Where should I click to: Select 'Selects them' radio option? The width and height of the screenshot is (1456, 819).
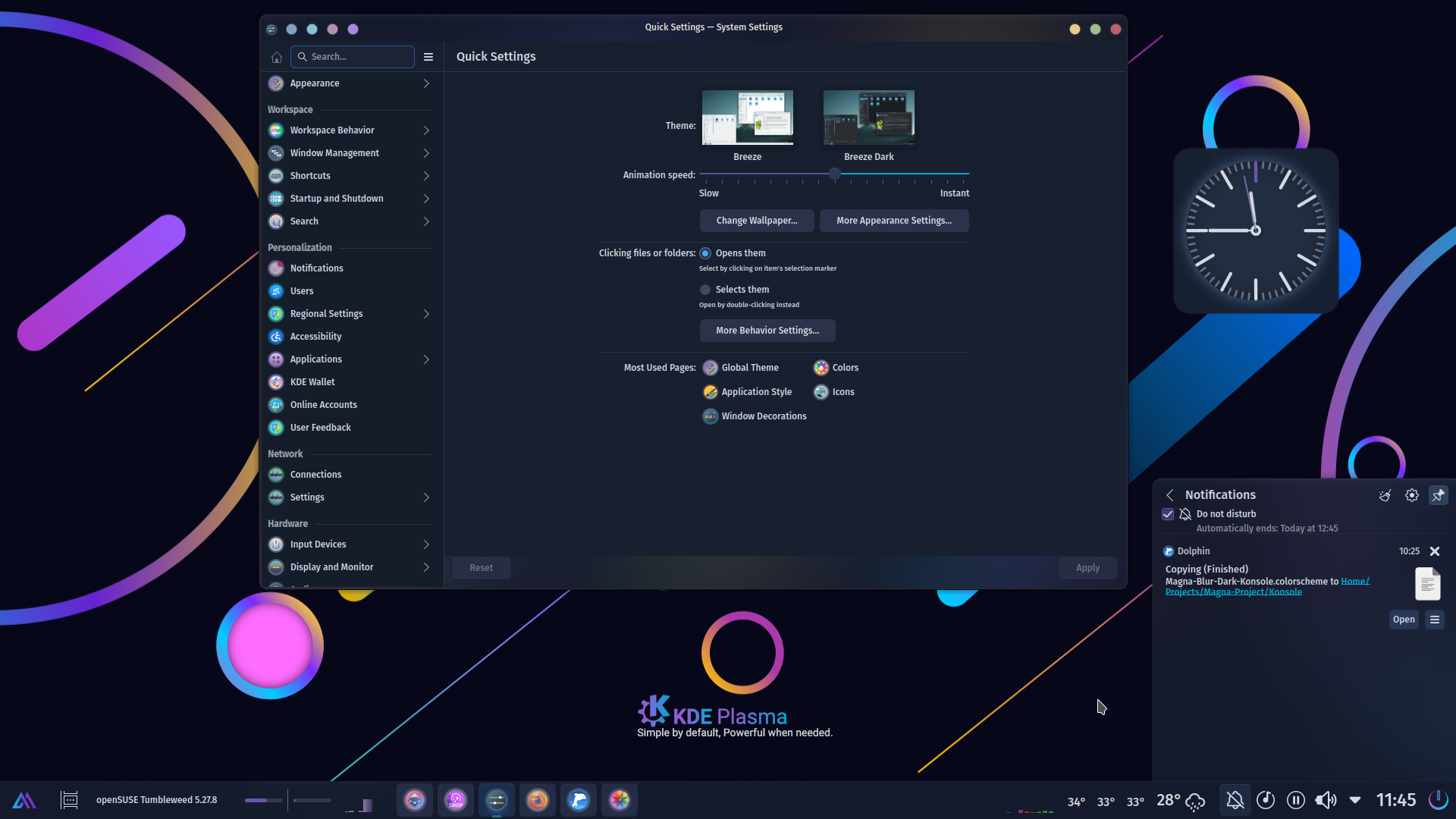[705, 290]
